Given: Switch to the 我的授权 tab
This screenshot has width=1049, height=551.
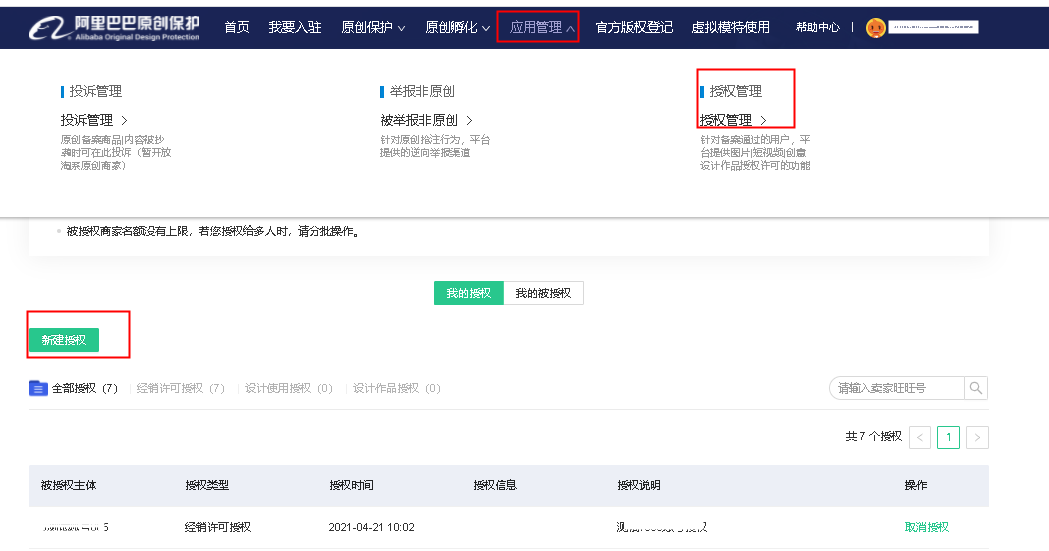Looking at the screenshot, I should coord(468,293).
